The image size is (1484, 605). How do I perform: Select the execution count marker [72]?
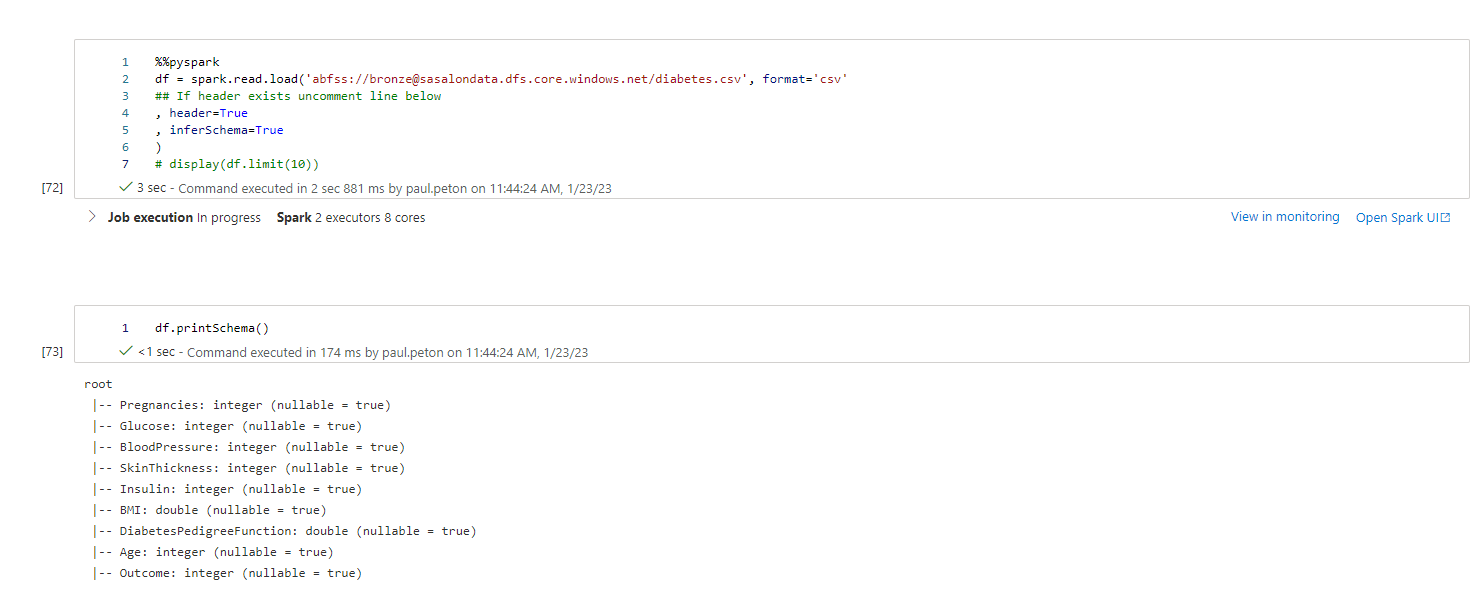(x=51, y=186)
